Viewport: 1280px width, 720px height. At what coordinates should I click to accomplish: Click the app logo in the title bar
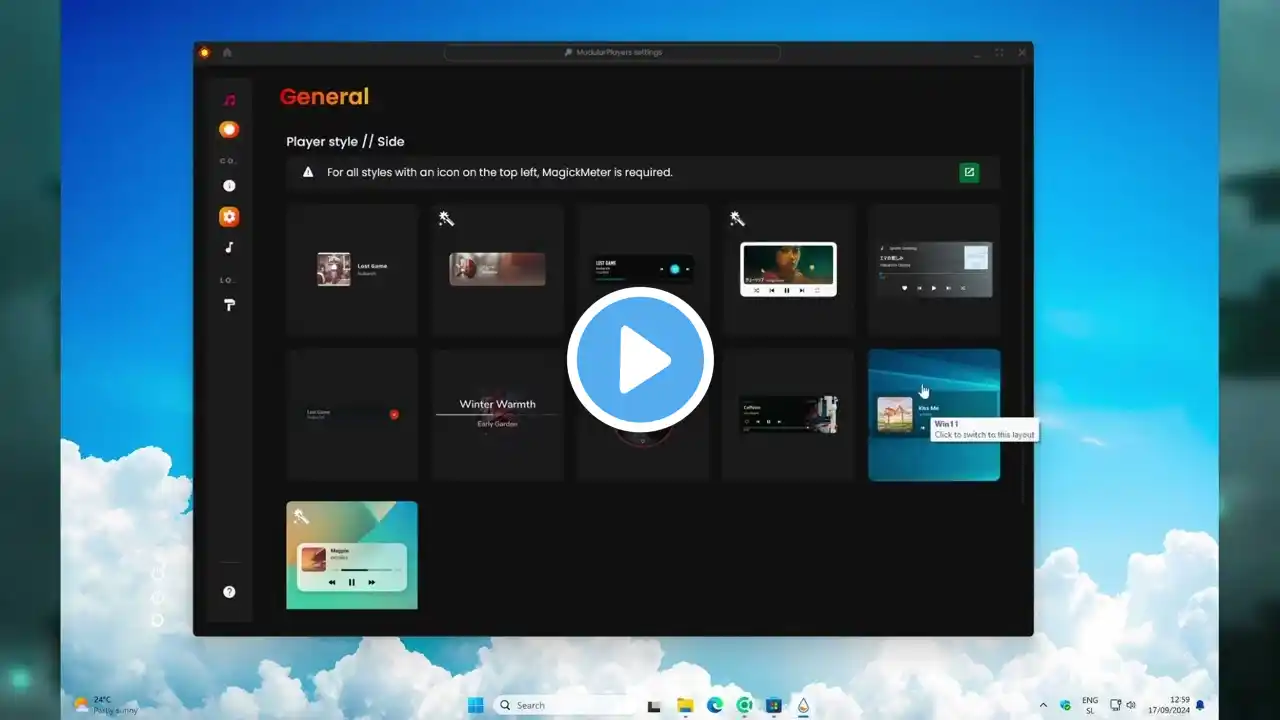[205, 52]
